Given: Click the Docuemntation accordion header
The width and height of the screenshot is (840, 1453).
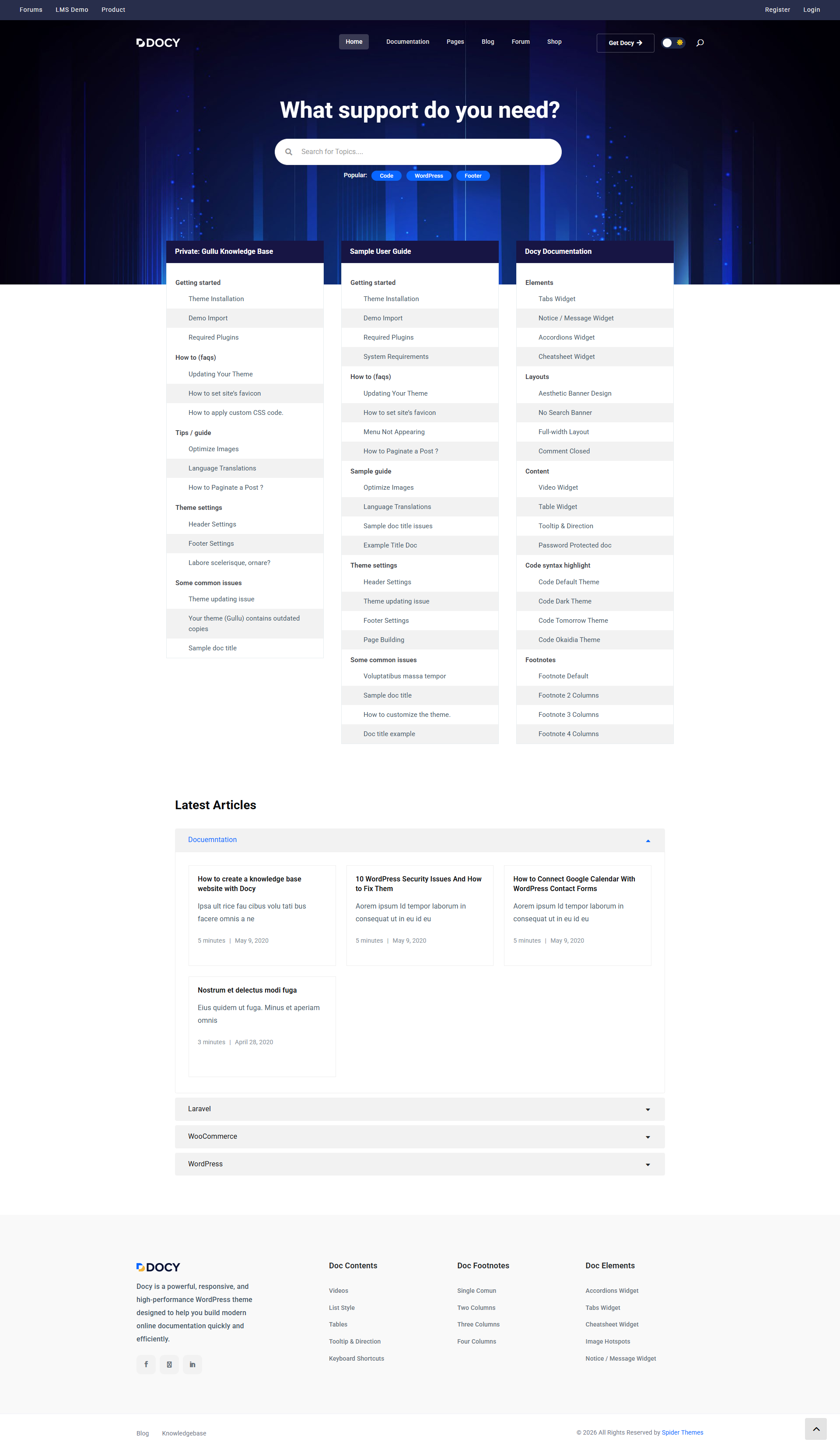Looking at the screenshot, I should [x=420, y=840].
